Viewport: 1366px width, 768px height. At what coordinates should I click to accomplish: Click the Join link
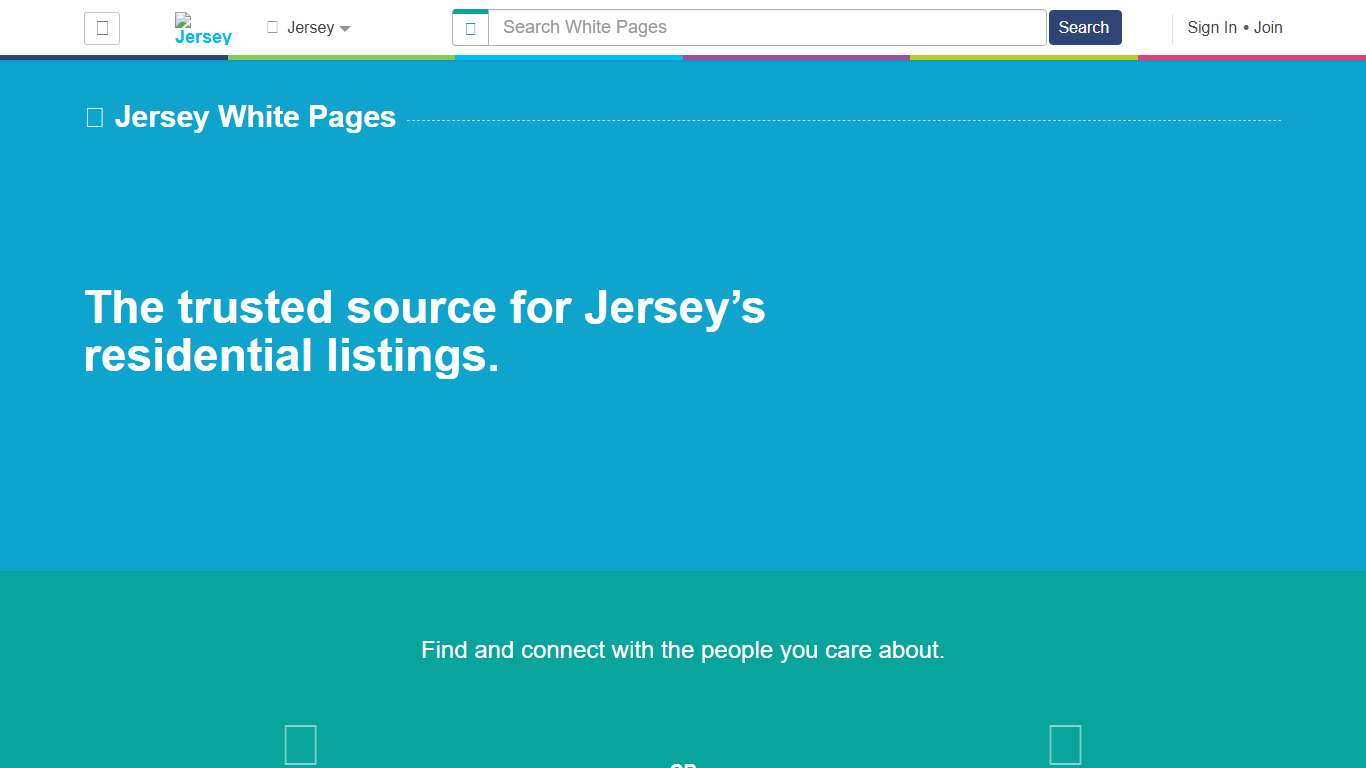[1269, 28]
